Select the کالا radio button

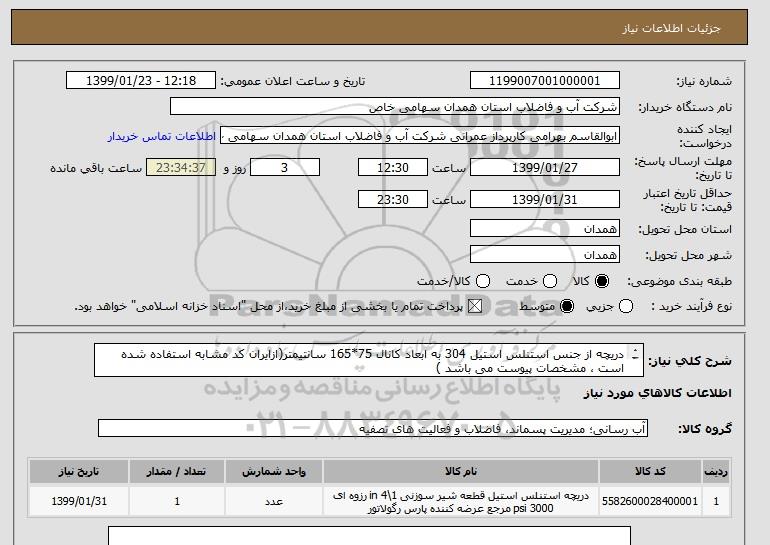(602, 281)
